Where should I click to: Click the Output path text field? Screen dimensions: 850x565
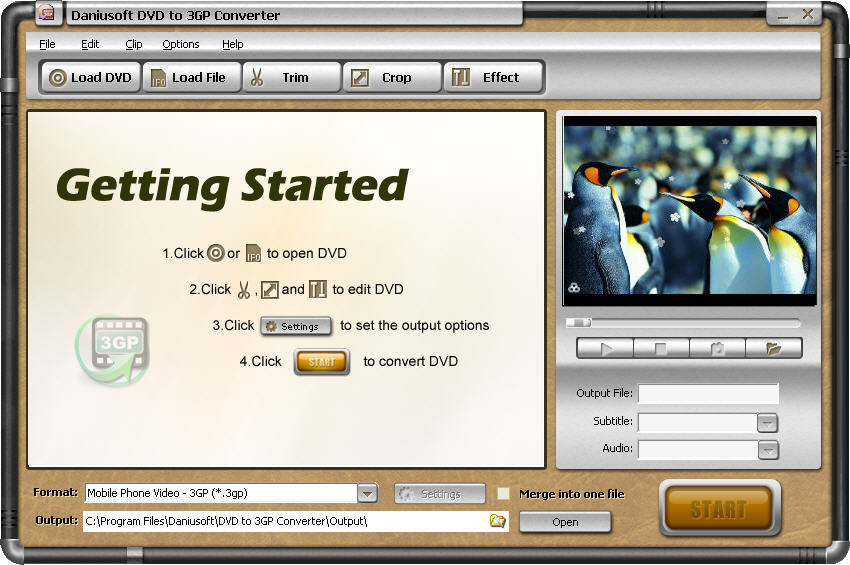[x=286, y=521]
